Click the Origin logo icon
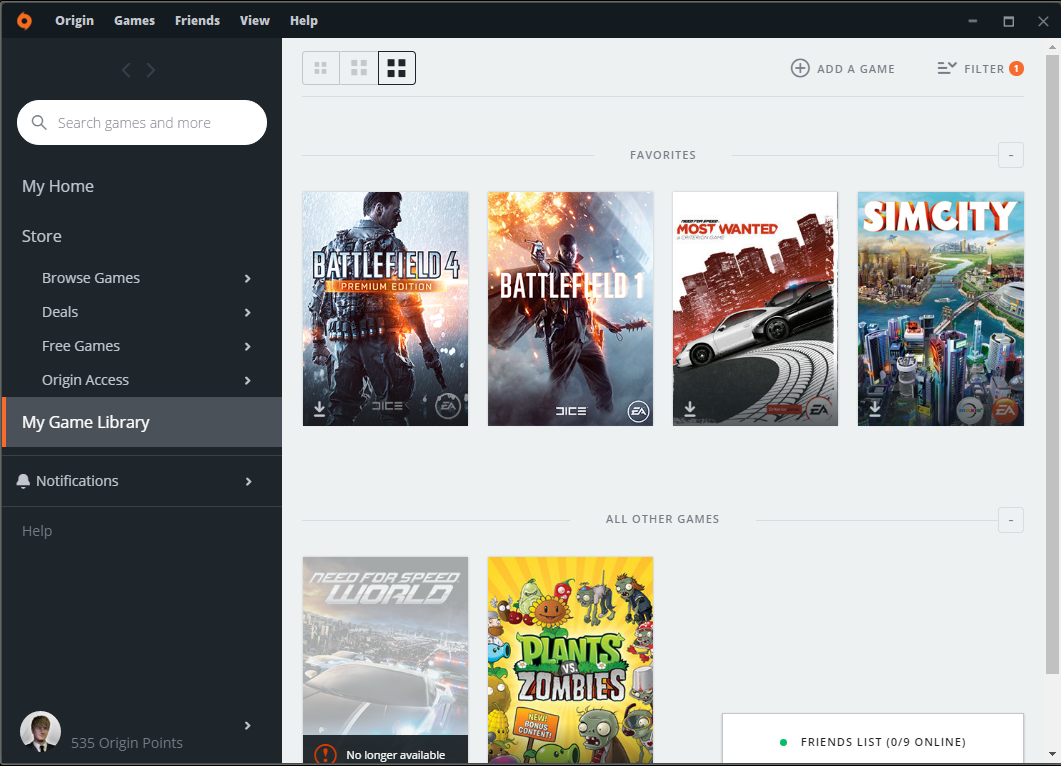This screenshot has height=766, width=1061. tap(24, 20)
